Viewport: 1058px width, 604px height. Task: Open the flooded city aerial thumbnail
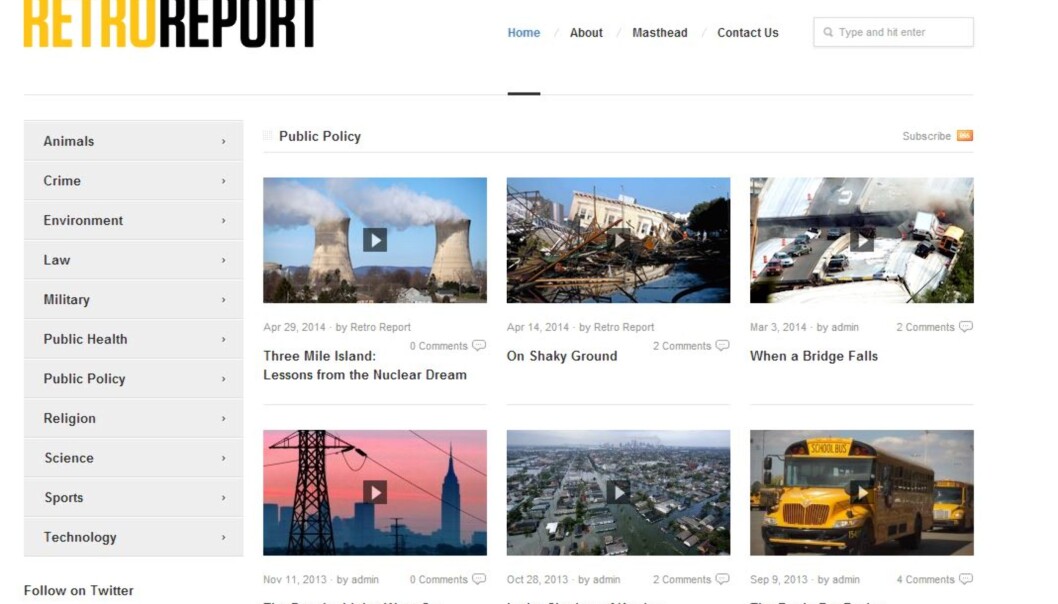[618, 493]
